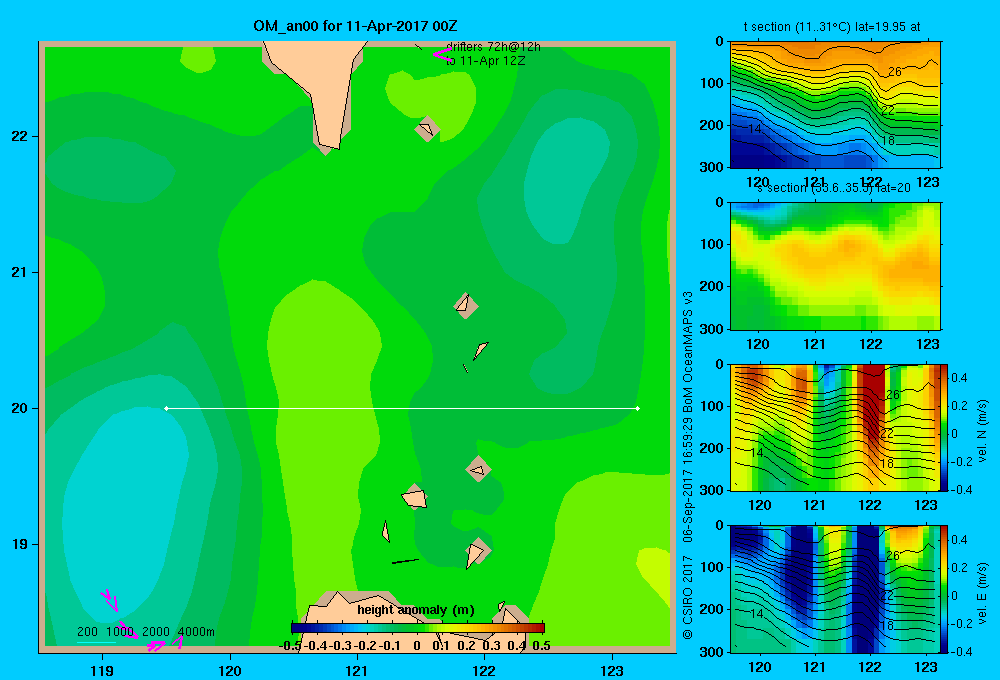The height and width of the screenshot is (680, 1000).
Task: Click the 'vel. N (m/s)' axis label
Action: [x=983, y=431]
